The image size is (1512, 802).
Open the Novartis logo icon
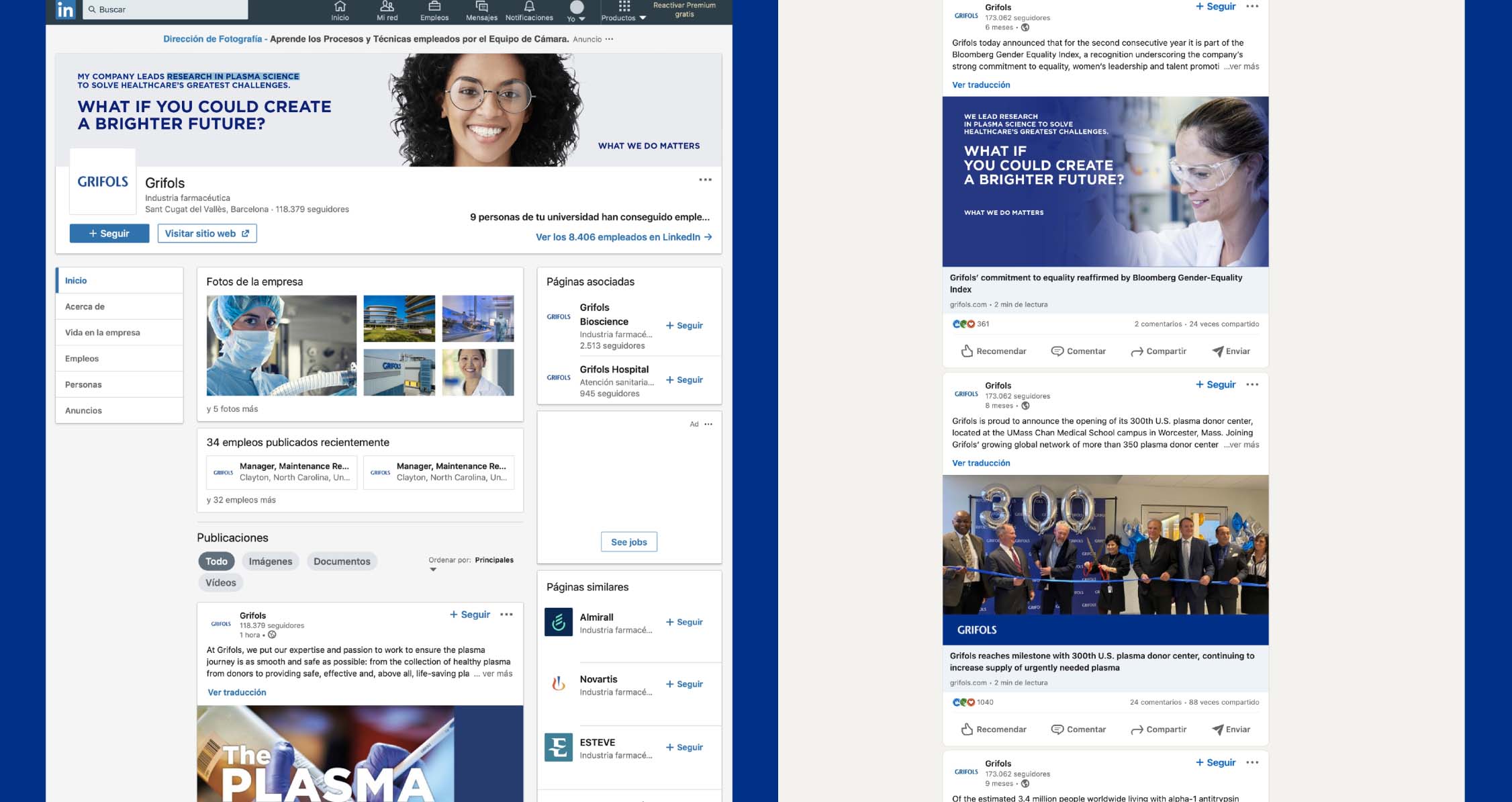click(x=559, y=684)
